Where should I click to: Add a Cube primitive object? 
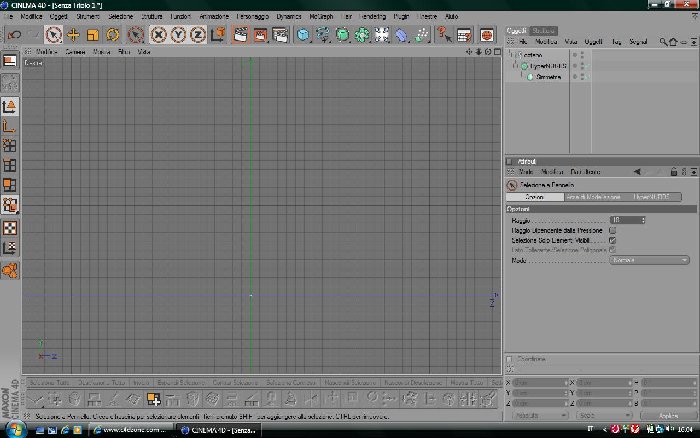click(x=303, y=34)
